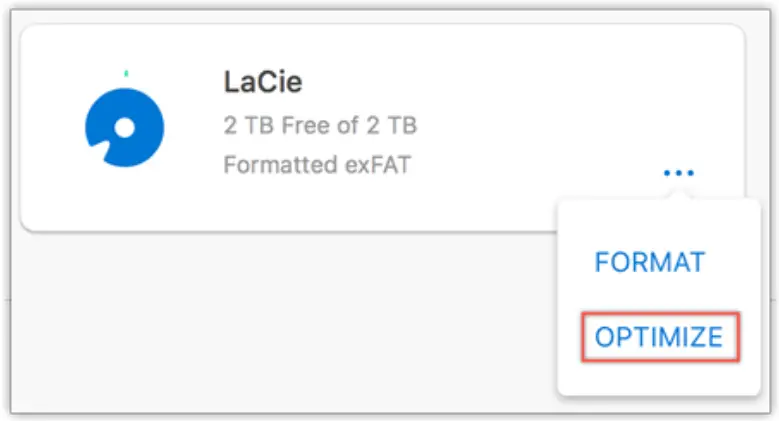Viewport: 779px width, 421px height.
Task: Click the white center hole of the disk icon
Action: point(125,128)
